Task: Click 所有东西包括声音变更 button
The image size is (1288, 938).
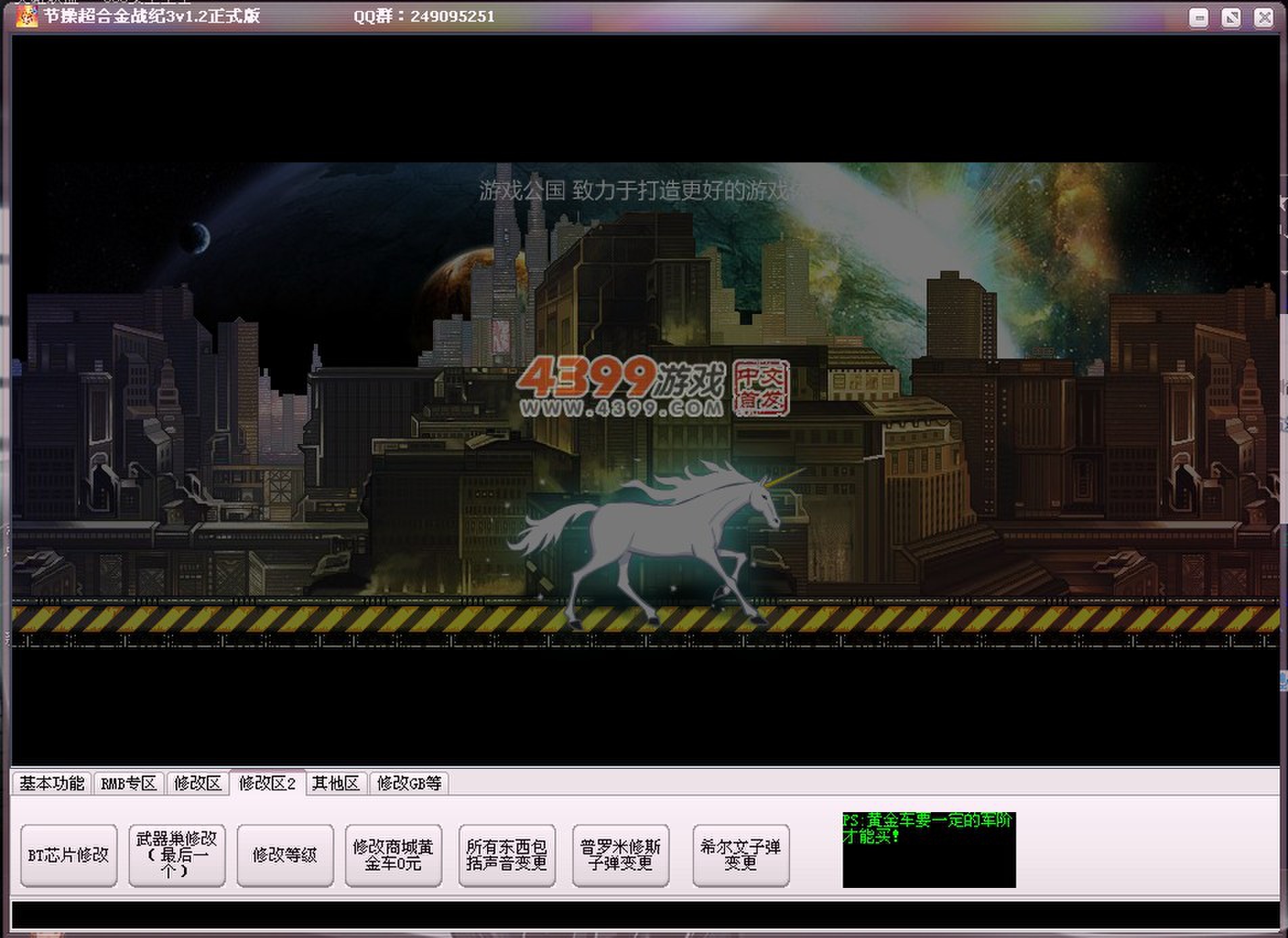Action: tap(507, 855)
